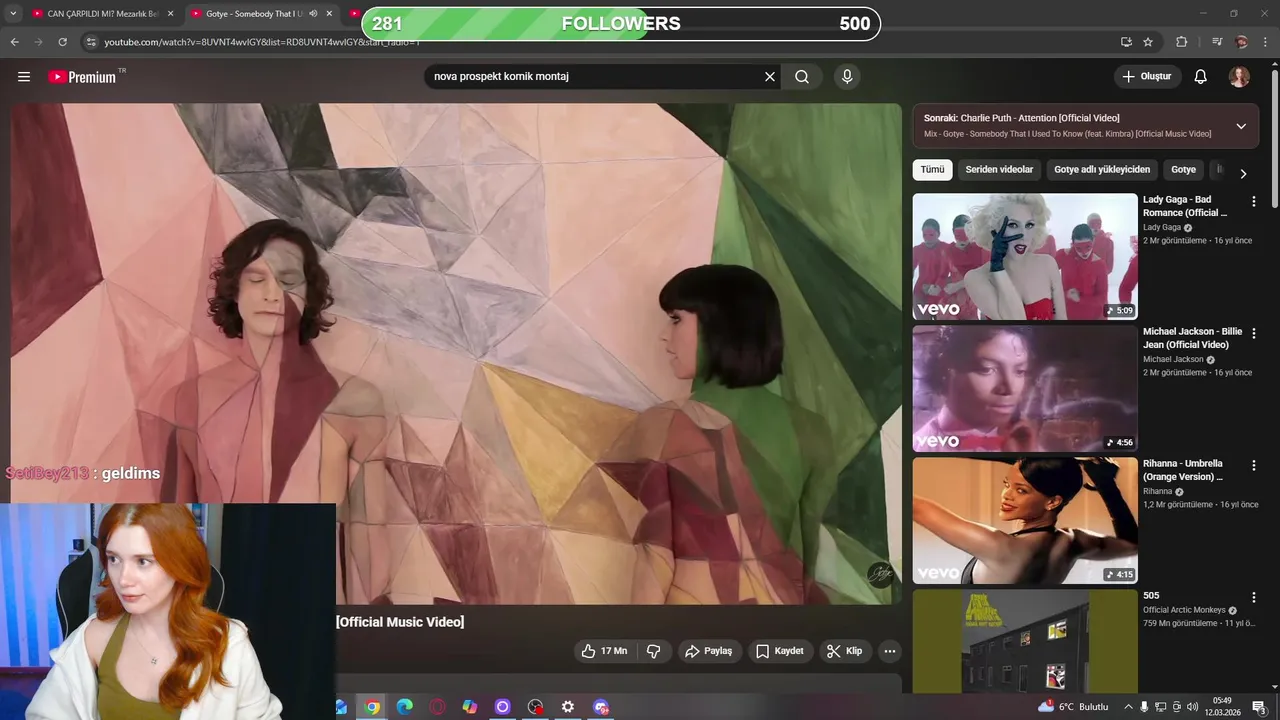Image resolution: width=1280 pixels, height=720 pixels.
Task: Open Lady Gaga channel link
Action: 1162,228
